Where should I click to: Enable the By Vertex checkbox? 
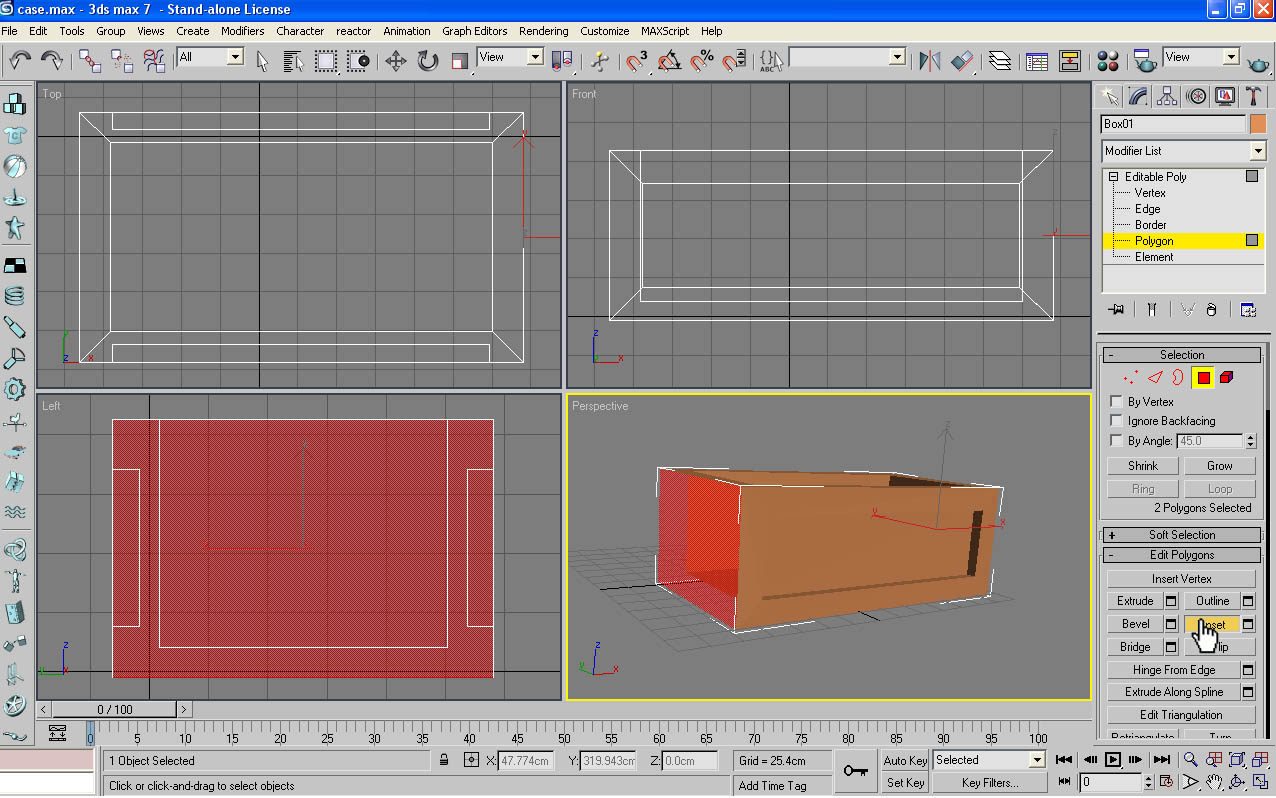(x=1116, y=401)
